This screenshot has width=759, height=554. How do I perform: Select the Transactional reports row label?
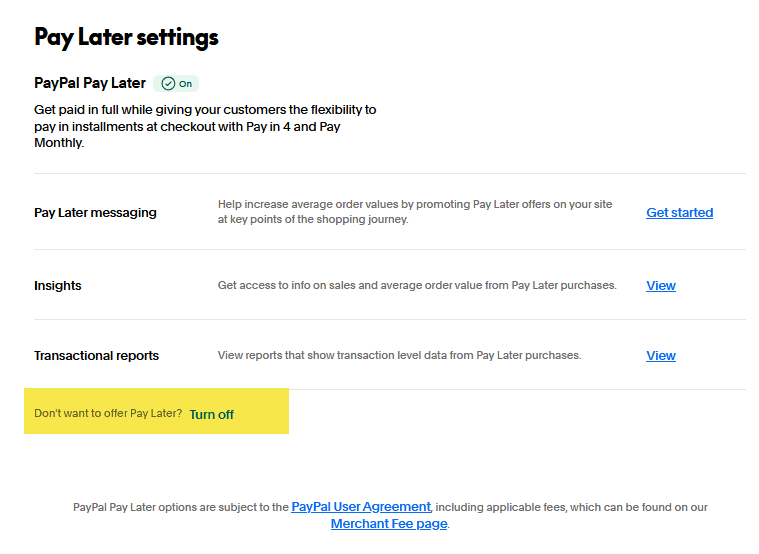pos(96,356)
